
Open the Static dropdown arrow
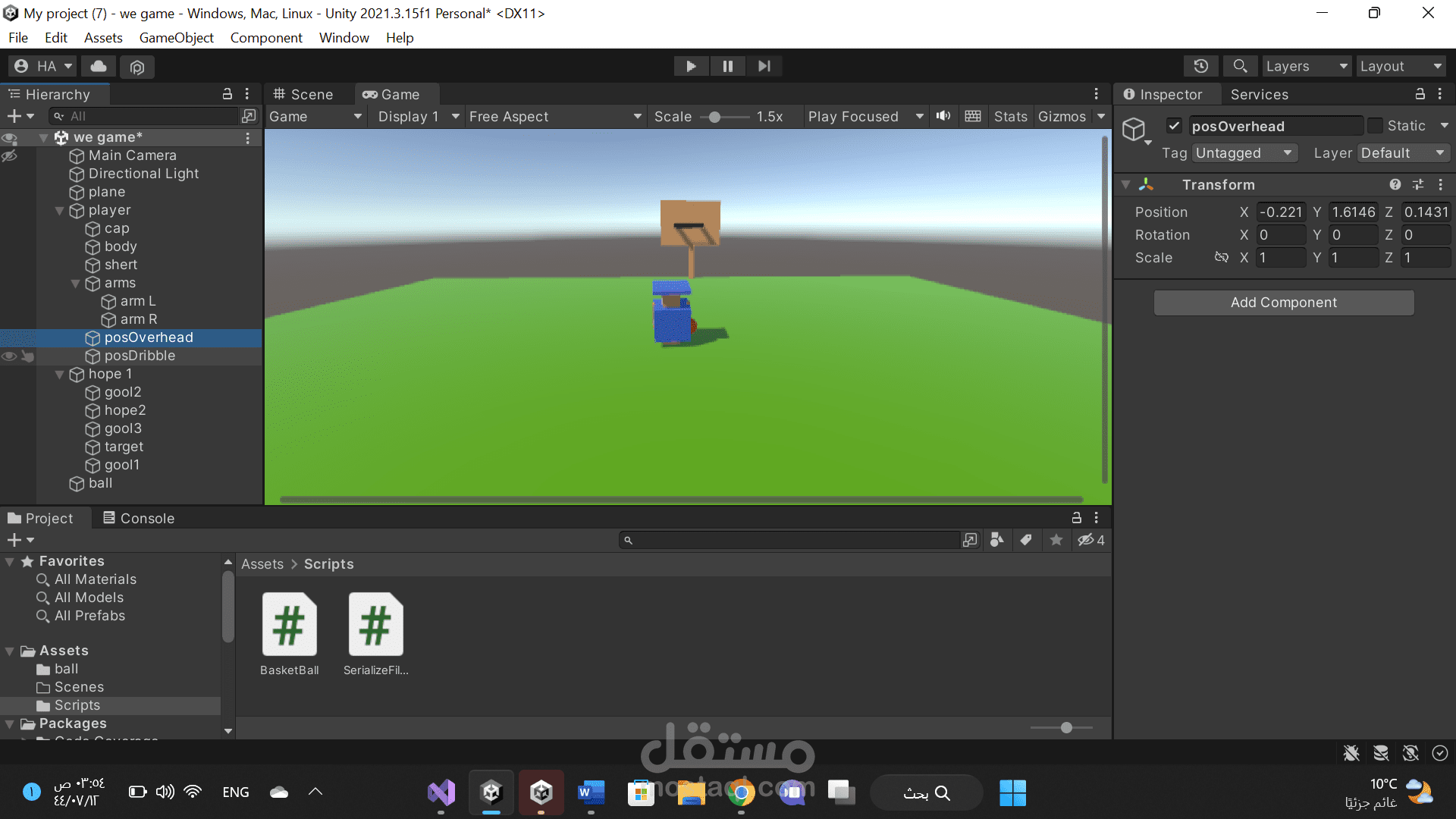[x=1444, y=126]
